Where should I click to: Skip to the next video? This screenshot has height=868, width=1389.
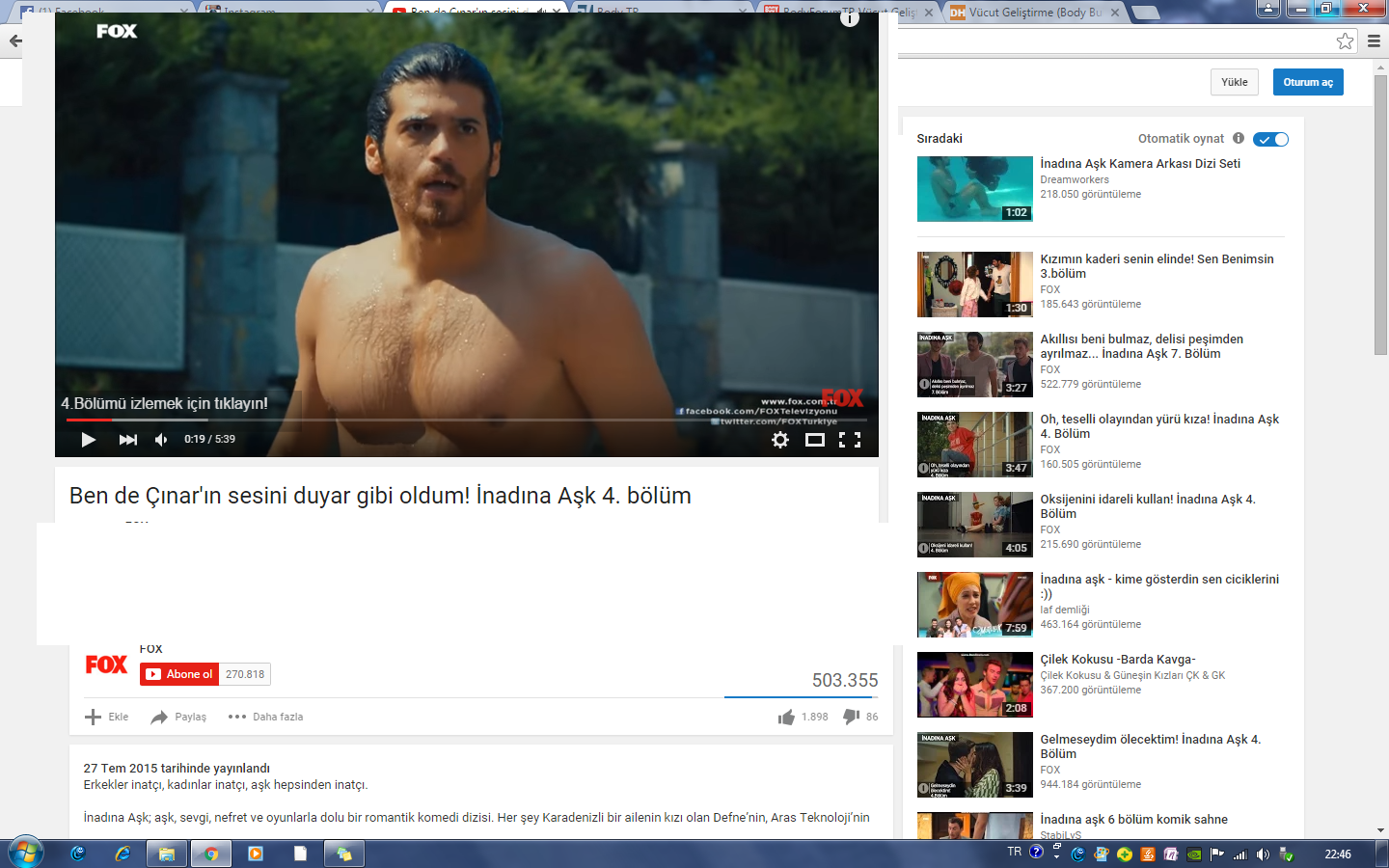click(127, 440)
